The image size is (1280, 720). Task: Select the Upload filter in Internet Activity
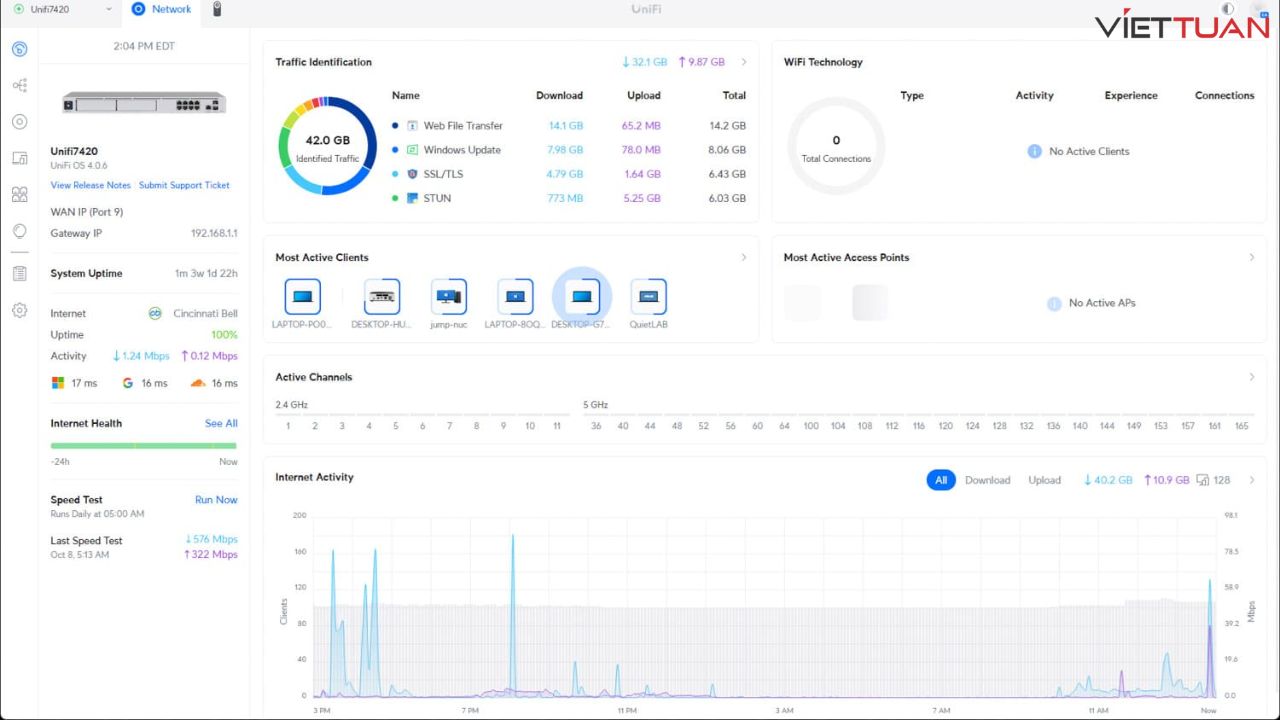pos(1044,480)
